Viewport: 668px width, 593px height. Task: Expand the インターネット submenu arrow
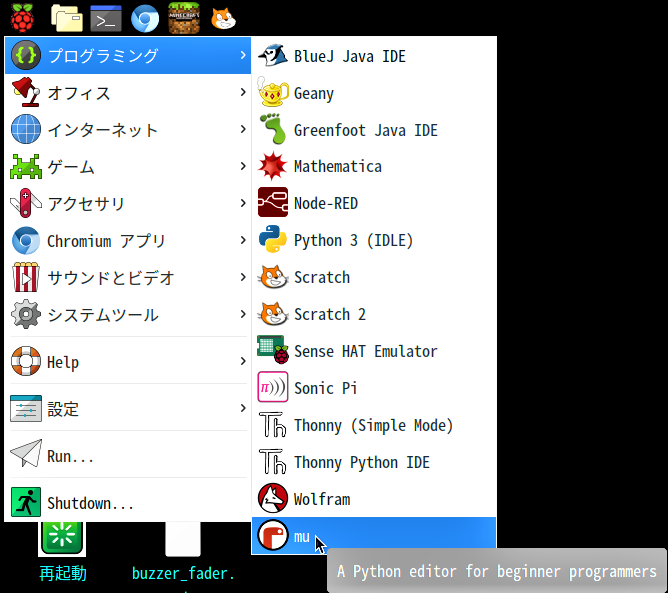(x=243, y=129)
